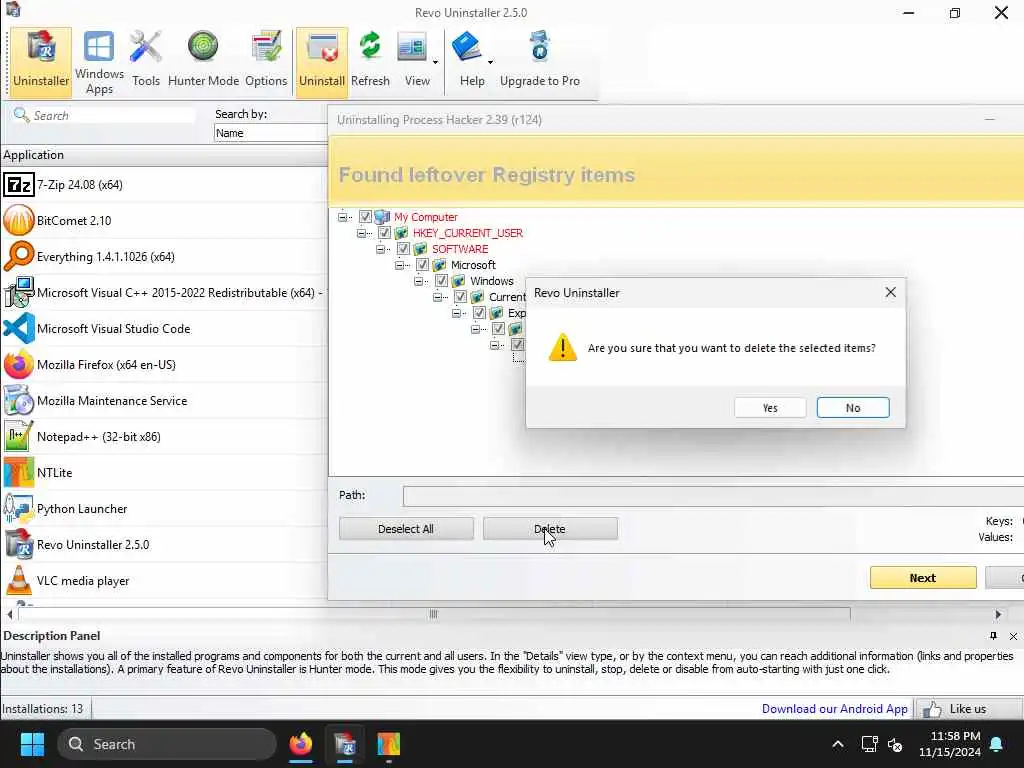
Task: Uncheck the Current key checkbox
Action: (x=460, y=297)
